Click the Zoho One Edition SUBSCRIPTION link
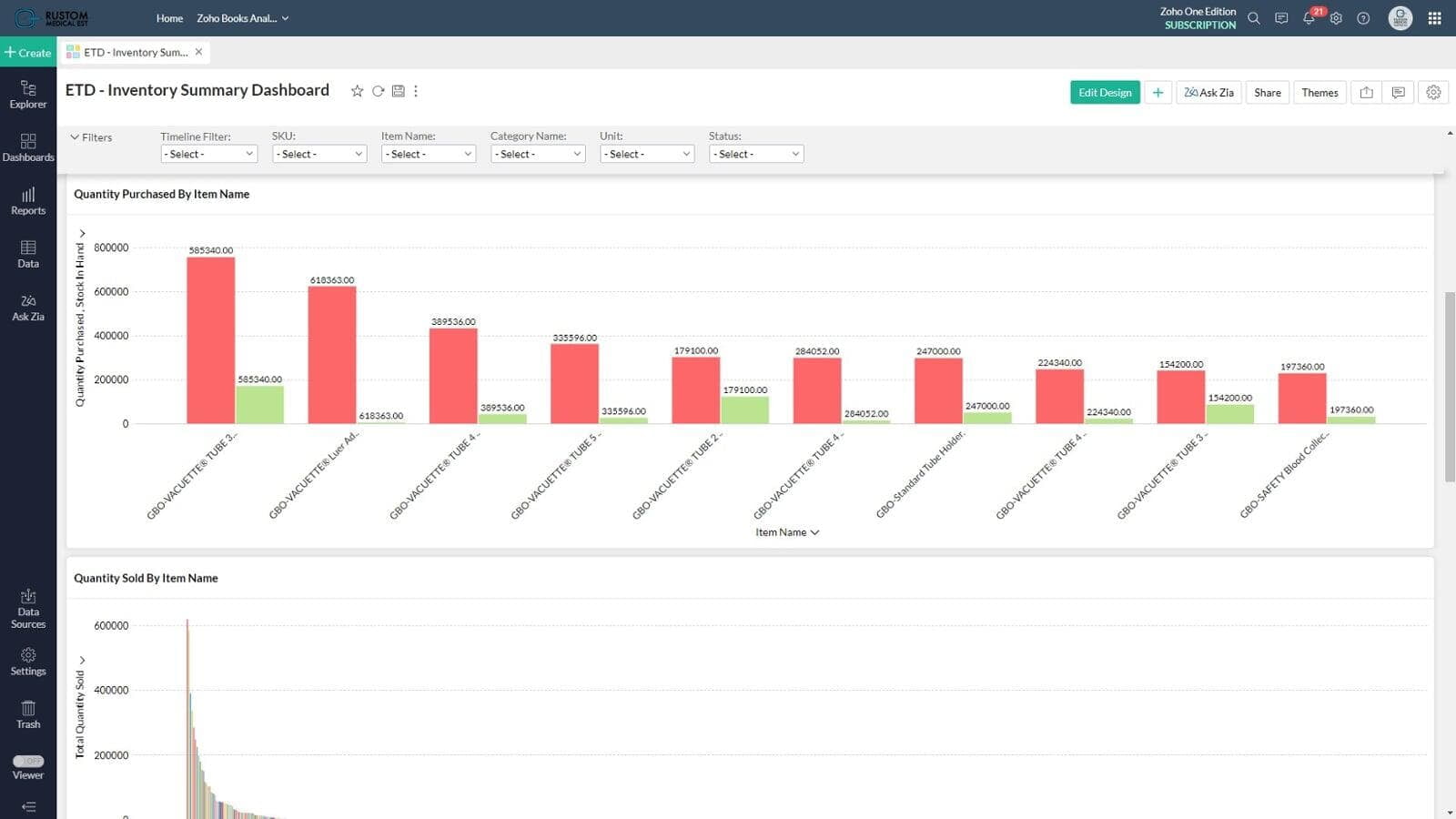Image resolution: width=1456 pixels, height=819 pixels. pos(1198,18)
